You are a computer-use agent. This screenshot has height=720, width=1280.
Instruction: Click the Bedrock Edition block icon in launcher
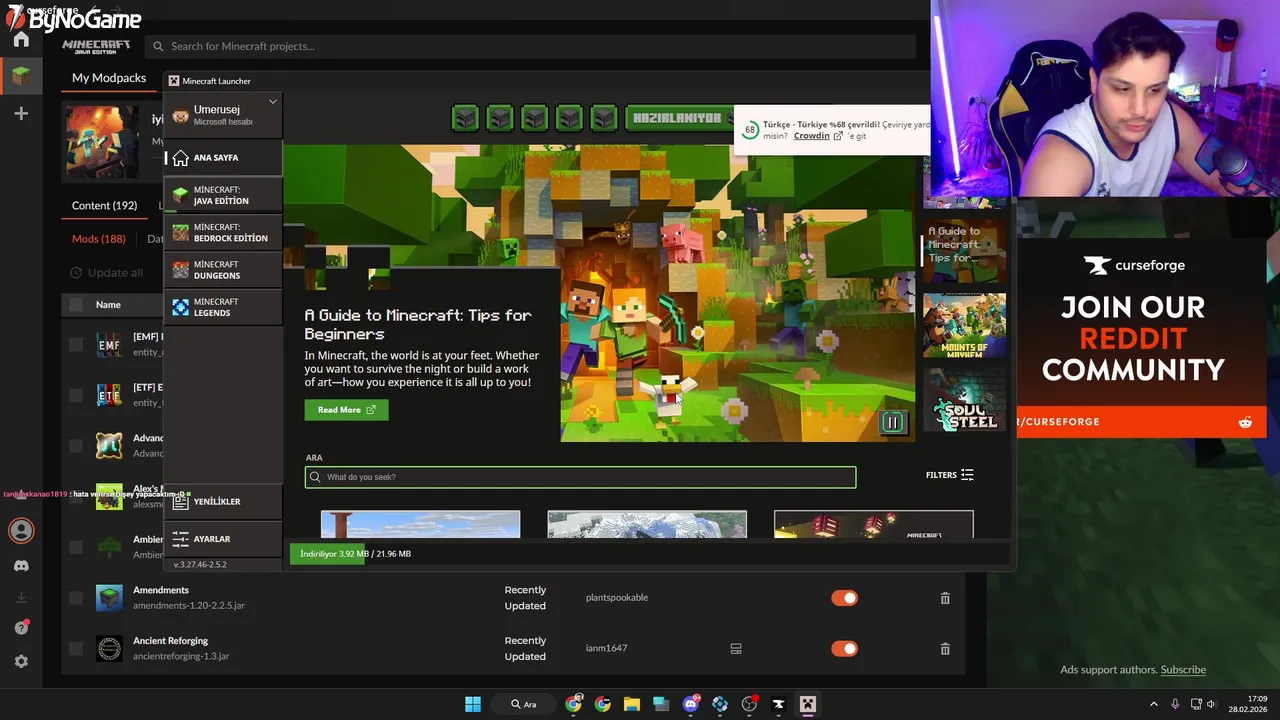click(x=180, y=233)
